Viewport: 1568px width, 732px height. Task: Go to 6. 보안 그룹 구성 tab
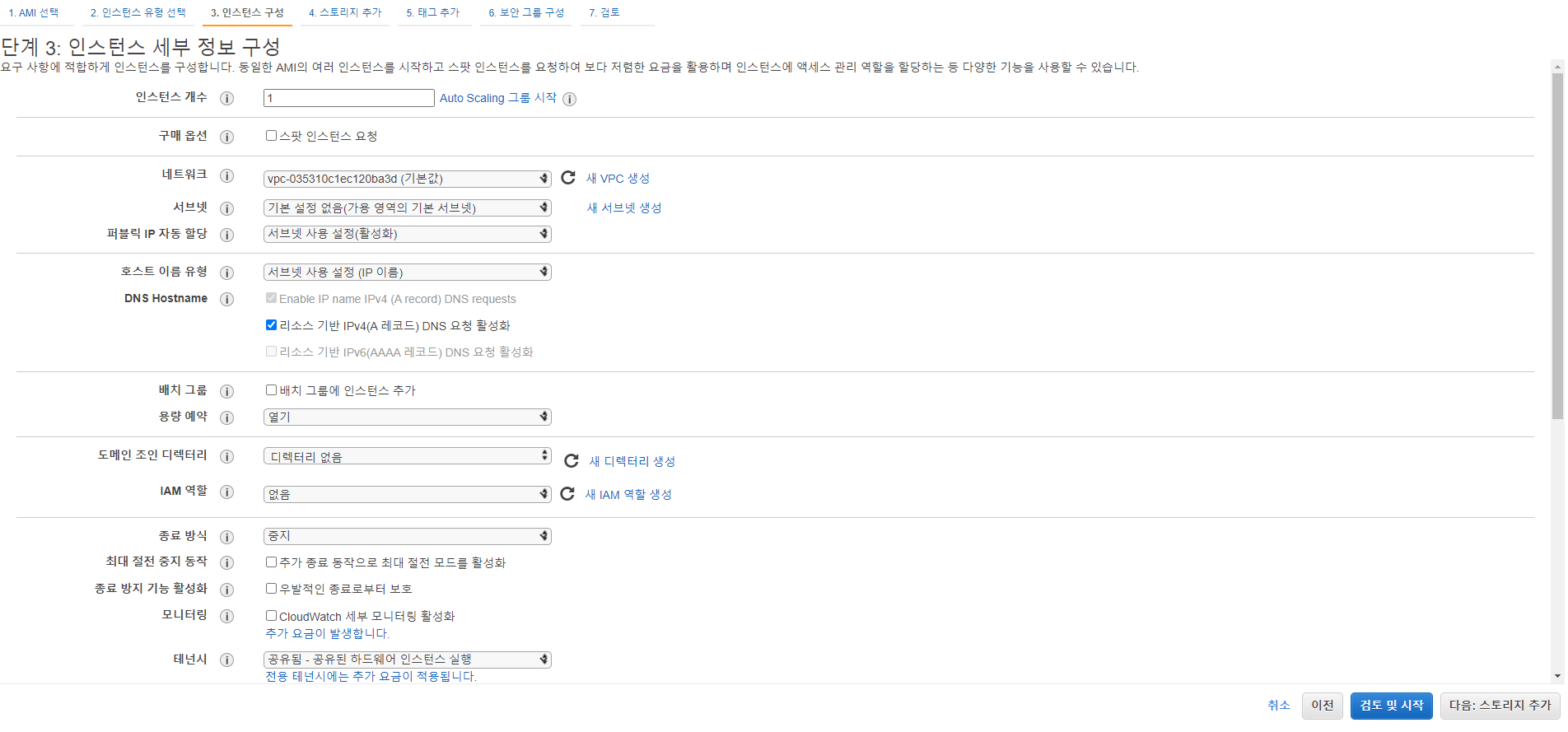click(x=526, y=13)
